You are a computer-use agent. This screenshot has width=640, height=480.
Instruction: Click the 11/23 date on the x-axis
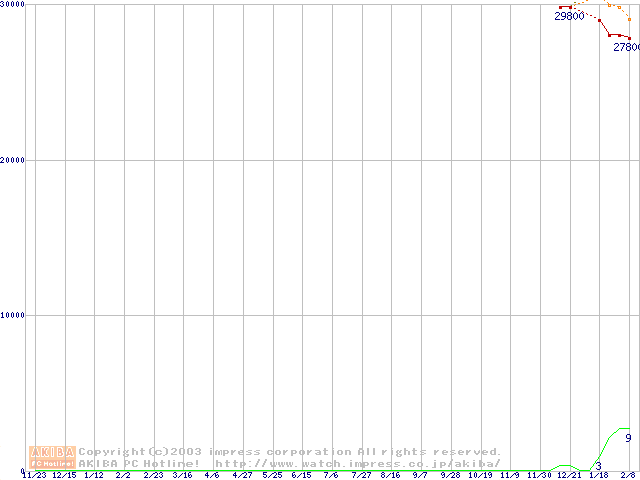click(x=34, y=475)
